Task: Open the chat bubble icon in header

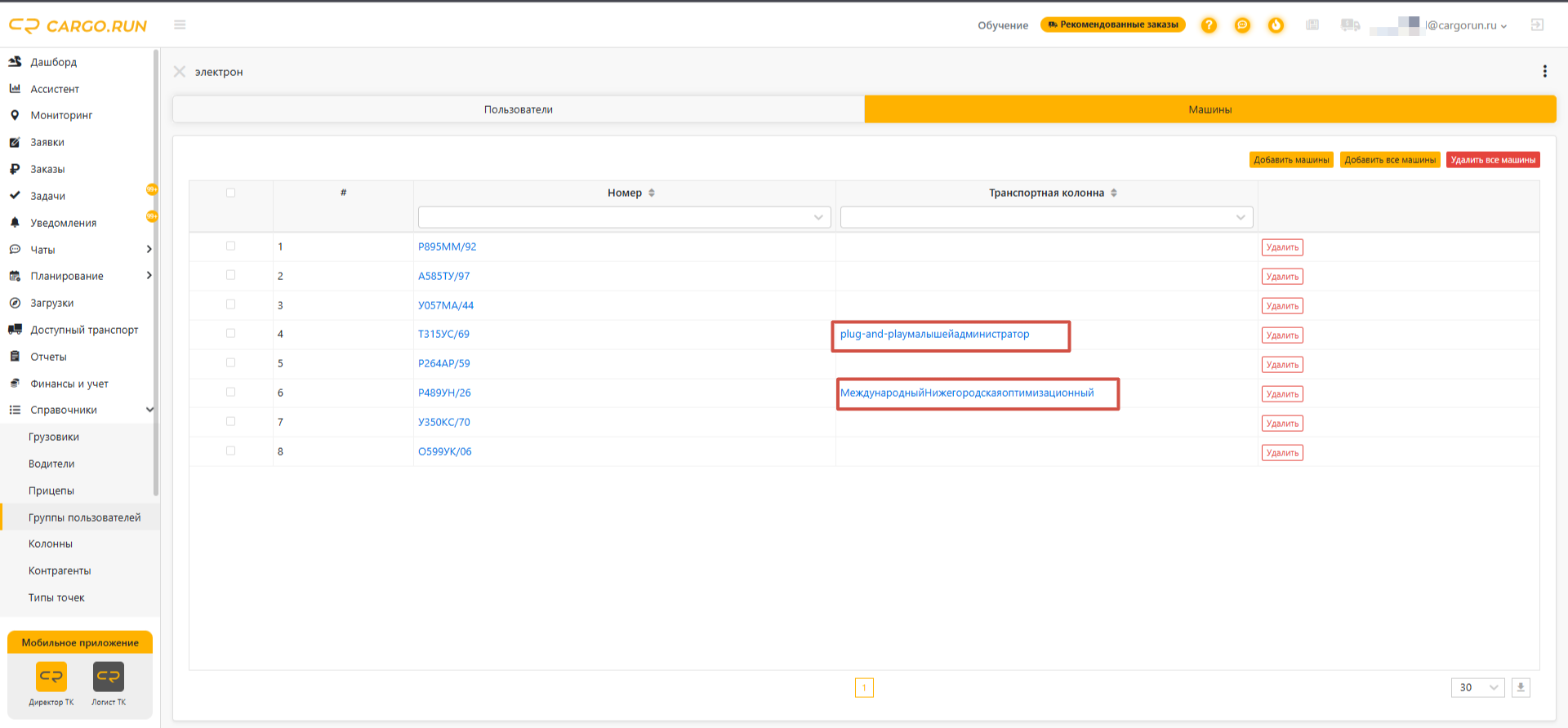Action: pos(1242,25)
